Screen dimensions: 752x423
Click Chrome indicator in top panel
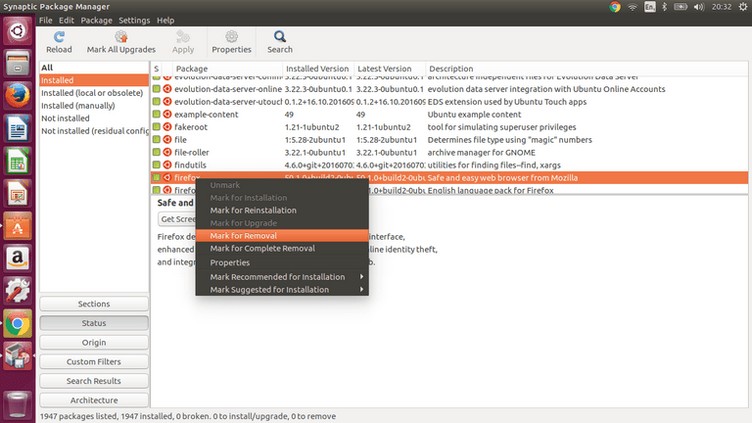615,7
